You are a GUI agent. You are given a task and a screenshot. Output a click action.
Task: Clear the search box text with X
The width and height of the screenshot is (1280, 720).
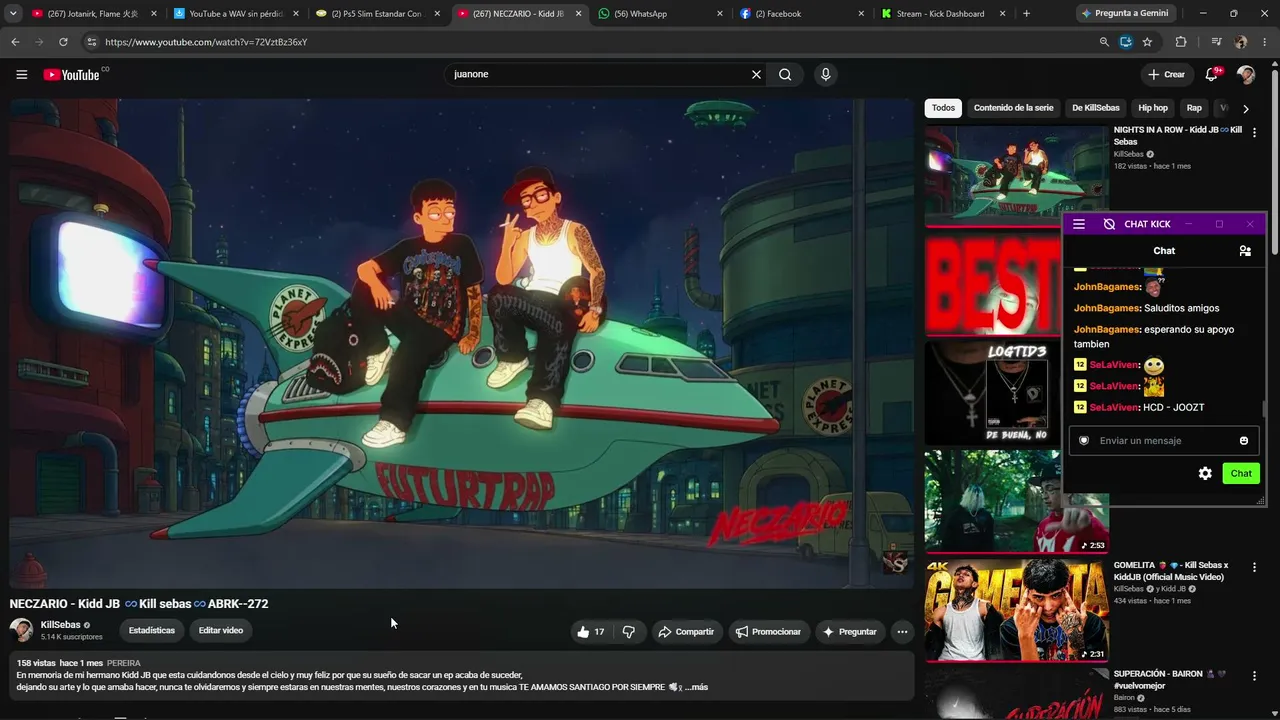pyautogui.click(x=756, y=74)
